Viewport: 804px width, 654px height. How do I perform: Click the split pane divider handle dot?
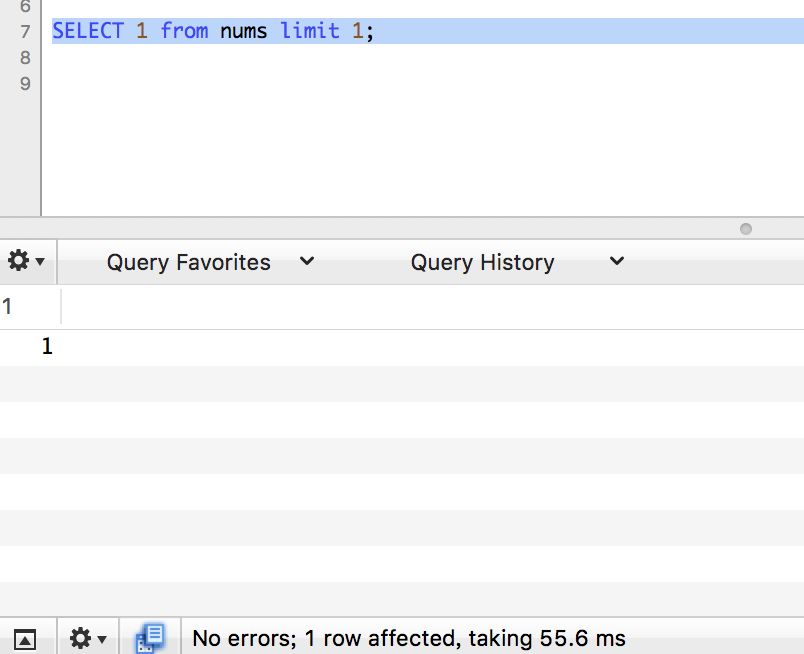pyautogui.click(x=745, y=229)
